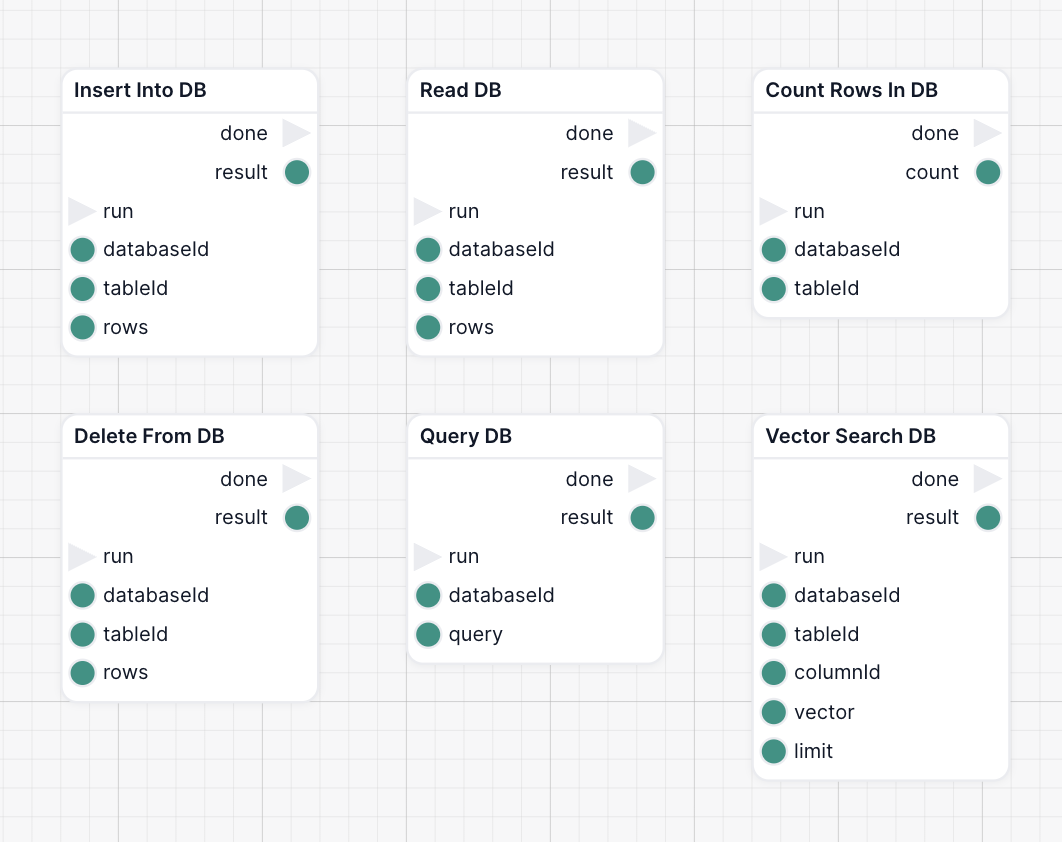Select the Vector Search DB node title

coord(850,436)
